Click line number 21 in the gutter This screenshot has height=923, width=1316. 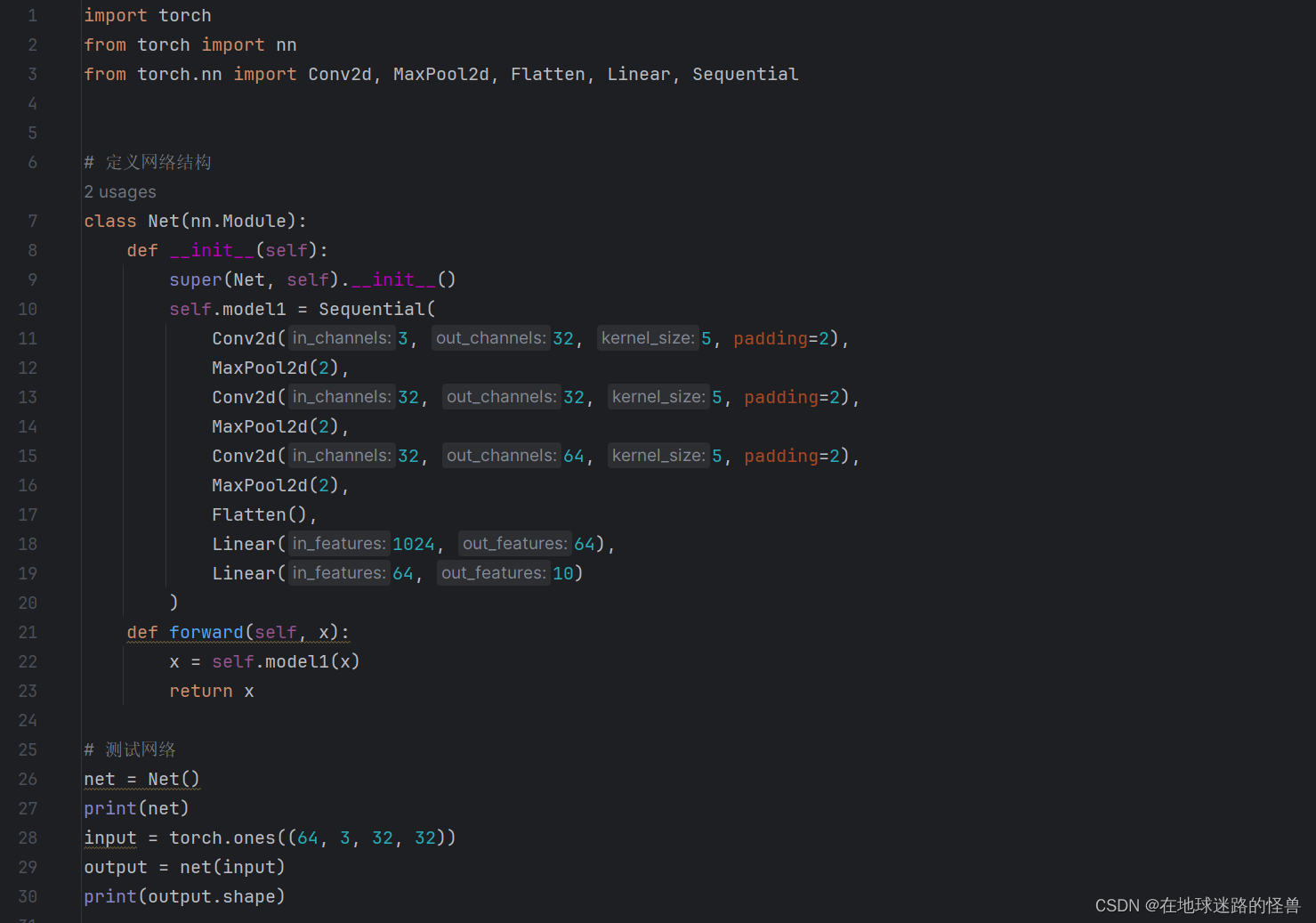(28, 632)
